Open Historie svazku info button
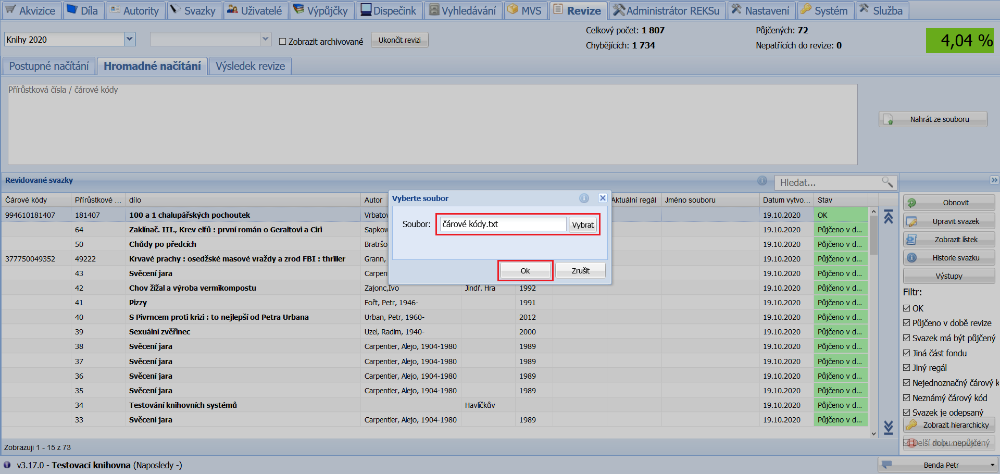 [x=948, y=257]
